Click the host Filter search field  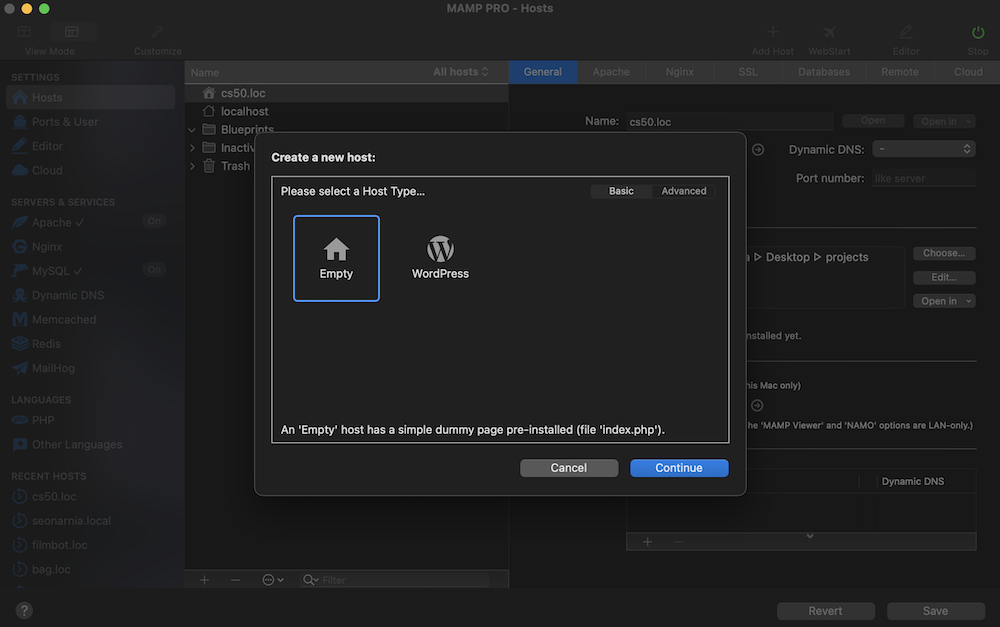coord(400,580)
